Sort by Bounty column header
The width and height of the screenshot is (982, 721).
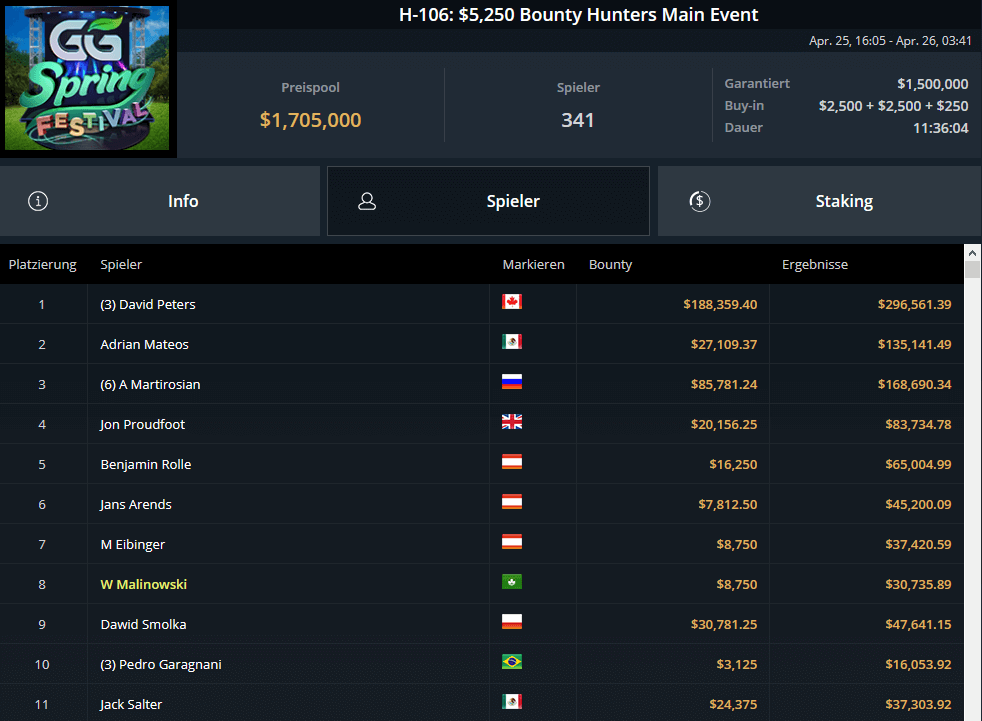coord(610,265)
